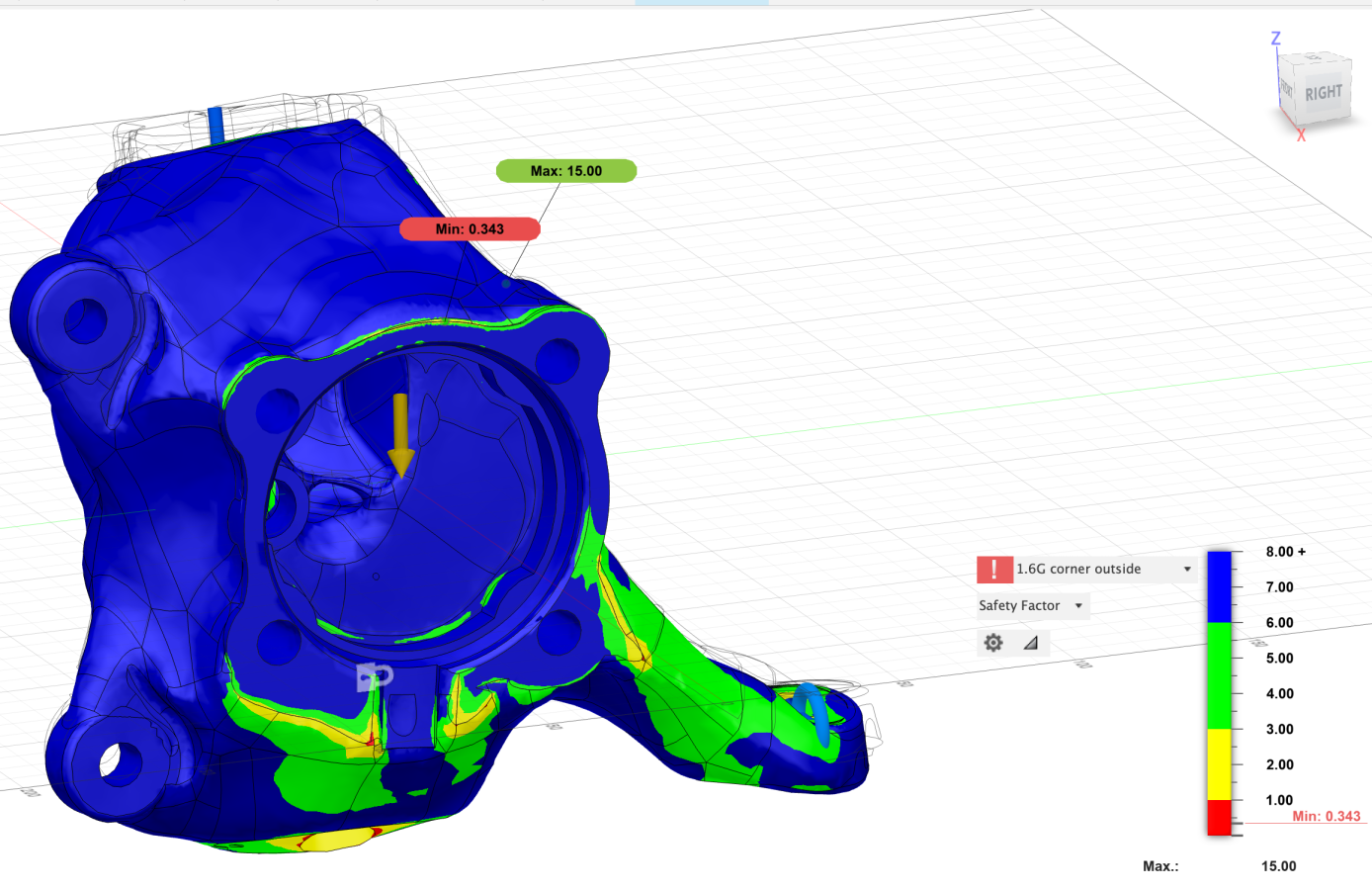
Task: Click the FRONT face of ViewCube
Action: point(1287,88)
